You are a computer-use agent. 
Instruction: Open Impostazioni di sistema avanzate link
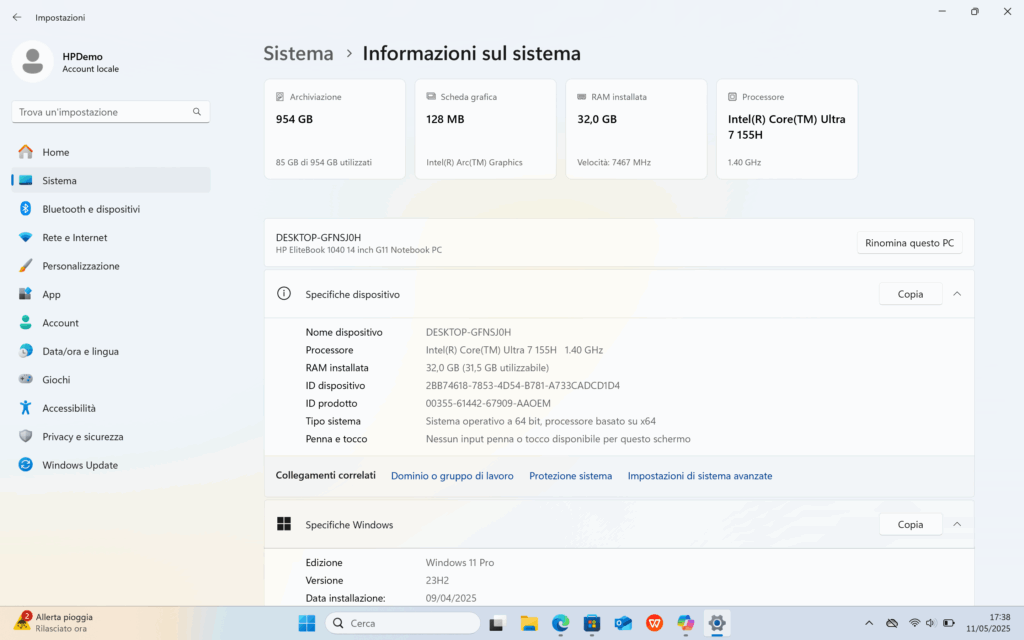(699, 476)
